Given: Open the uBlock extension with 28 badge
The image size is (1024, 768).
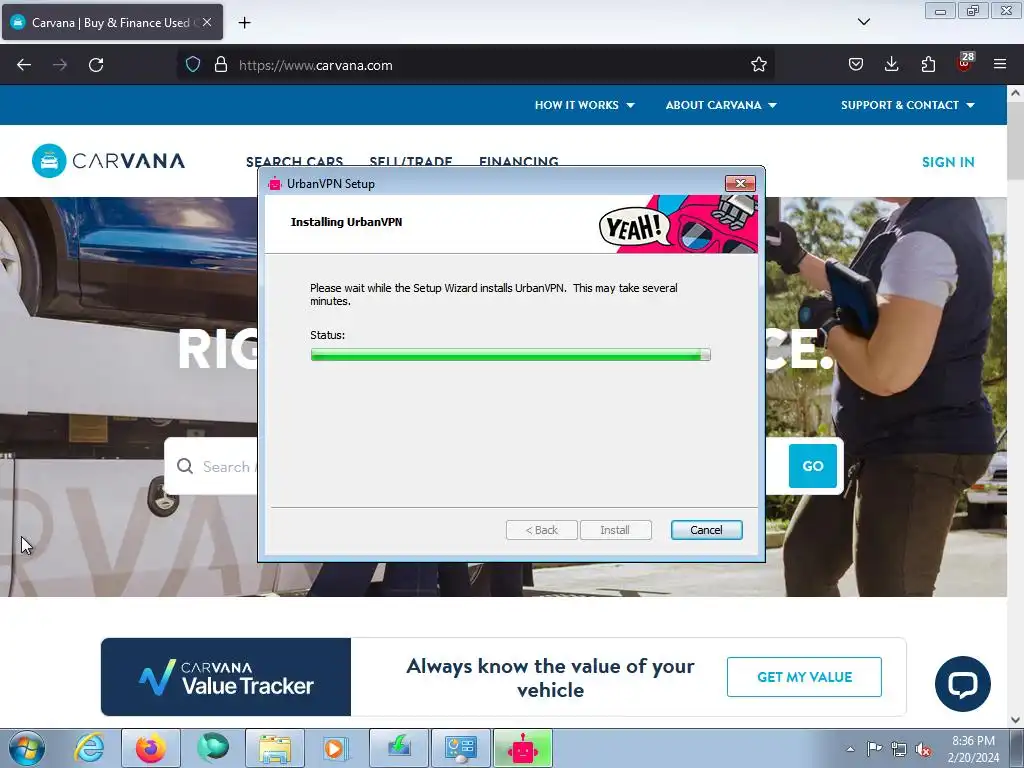Looking at the screenshot, I should coord(965,63).
